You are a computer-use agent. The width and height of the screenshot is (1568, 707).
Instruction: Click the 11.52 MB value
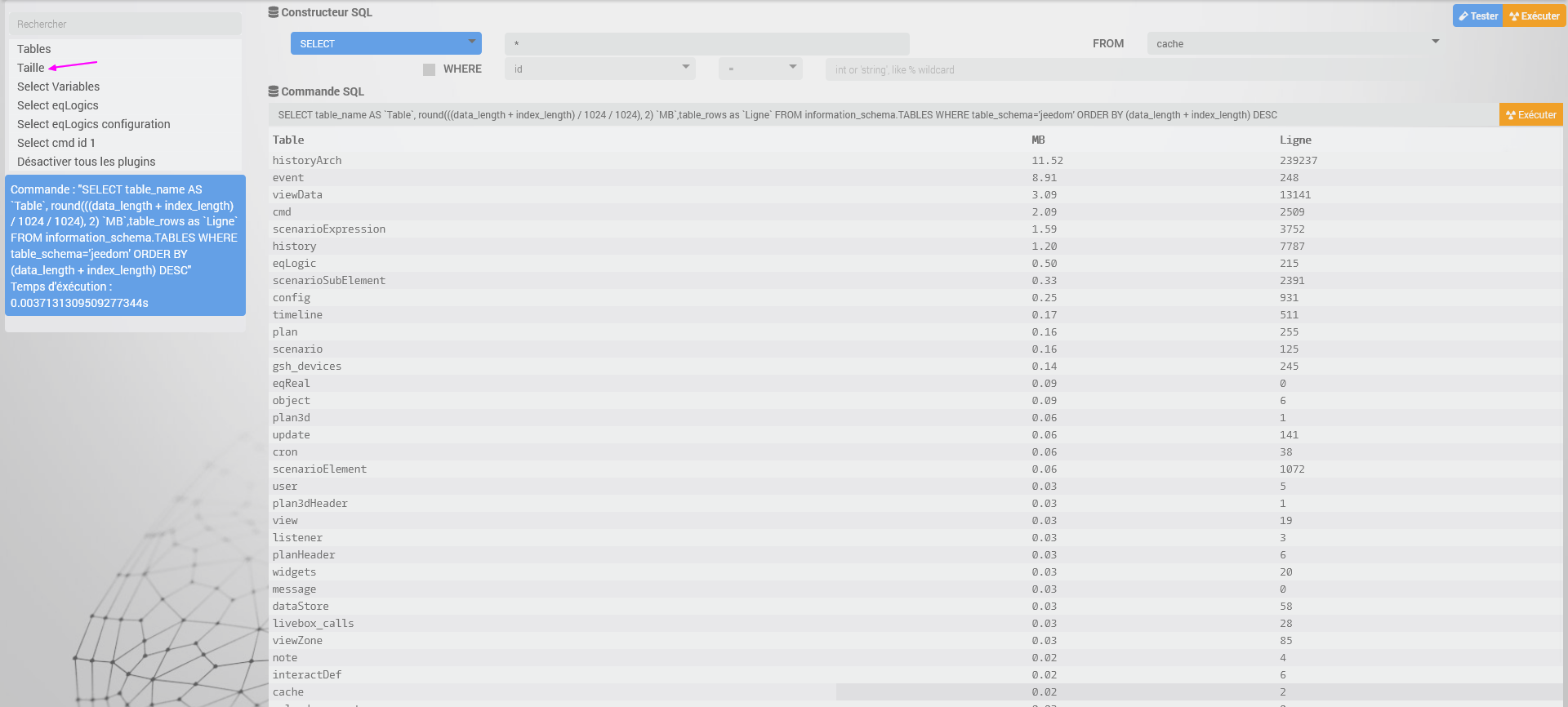click(x=1048, y=161)
